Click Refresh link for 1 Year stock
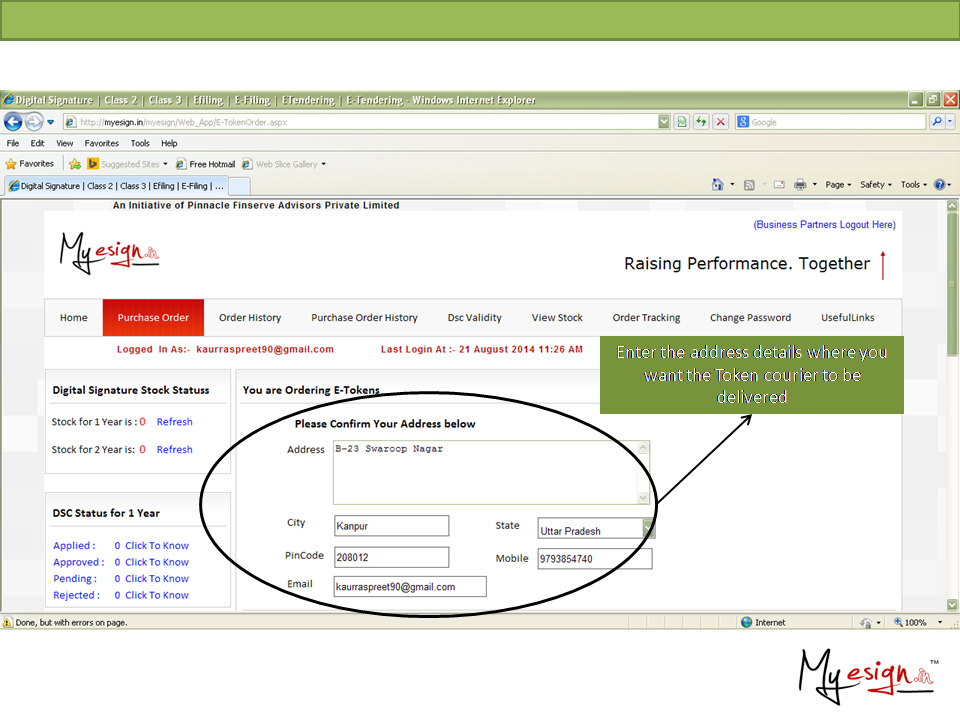This screenshot has height=720, width=960. [174, 422]
